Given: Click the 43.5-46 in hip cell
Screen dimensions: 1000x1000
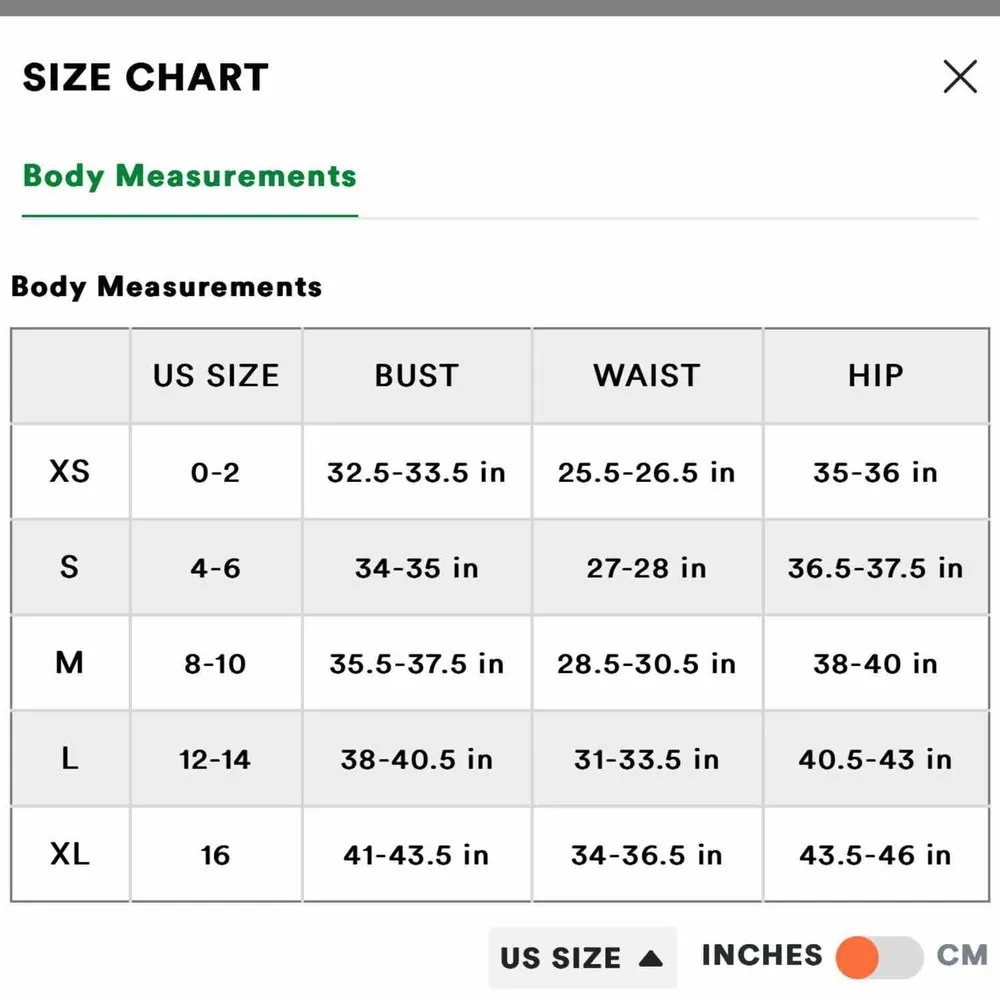Looking at the screenshot, I should 875,856.
